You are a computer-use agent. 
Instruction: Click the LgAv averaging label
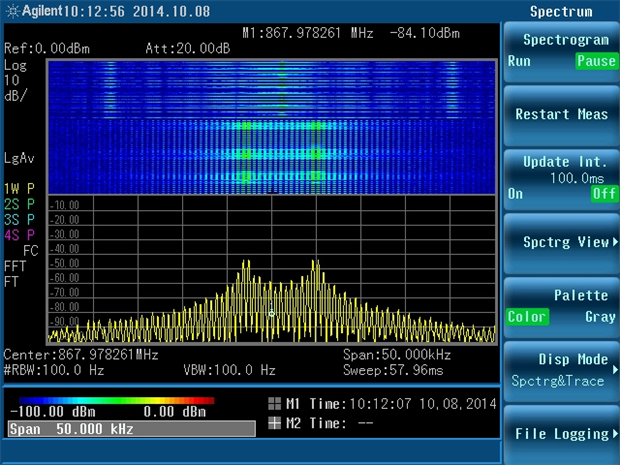pos(19,159)
